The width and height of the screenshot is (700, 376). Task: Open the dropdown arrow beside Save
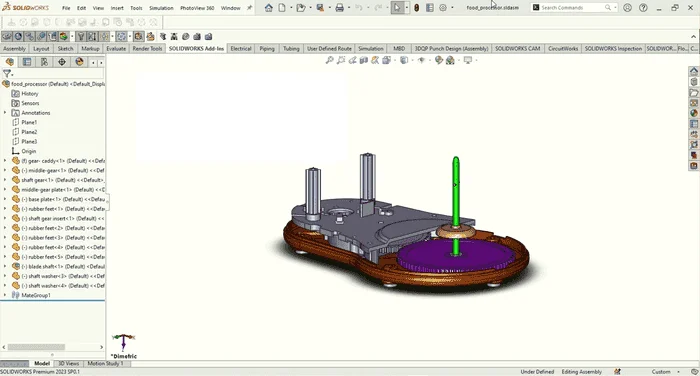pos(329,8)
